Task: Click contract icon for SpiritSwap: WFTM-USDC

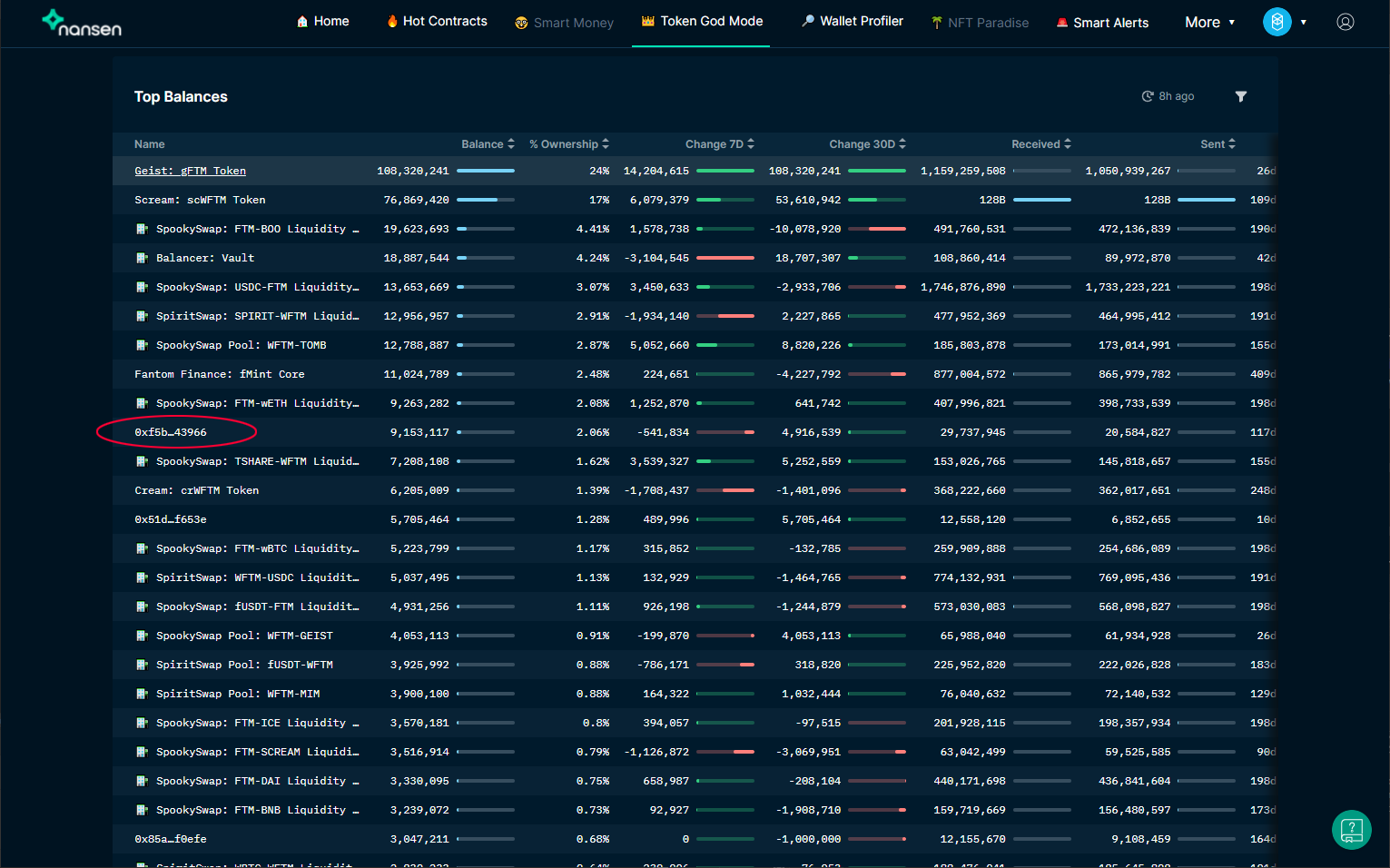Action: point(142,577)
